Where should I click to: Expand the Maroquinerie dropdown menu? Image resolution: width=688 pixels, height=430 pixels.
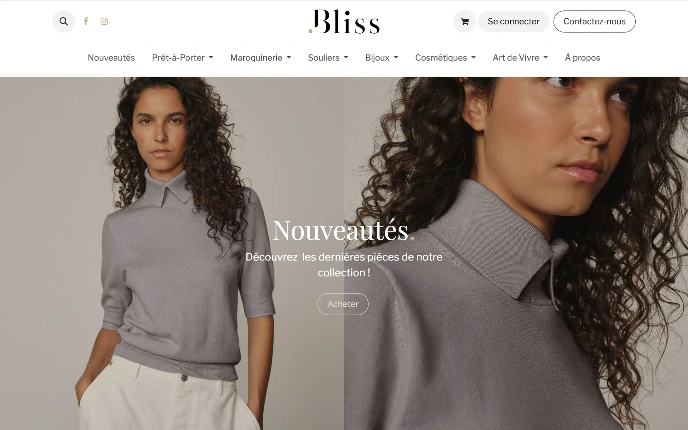(261, 57)
